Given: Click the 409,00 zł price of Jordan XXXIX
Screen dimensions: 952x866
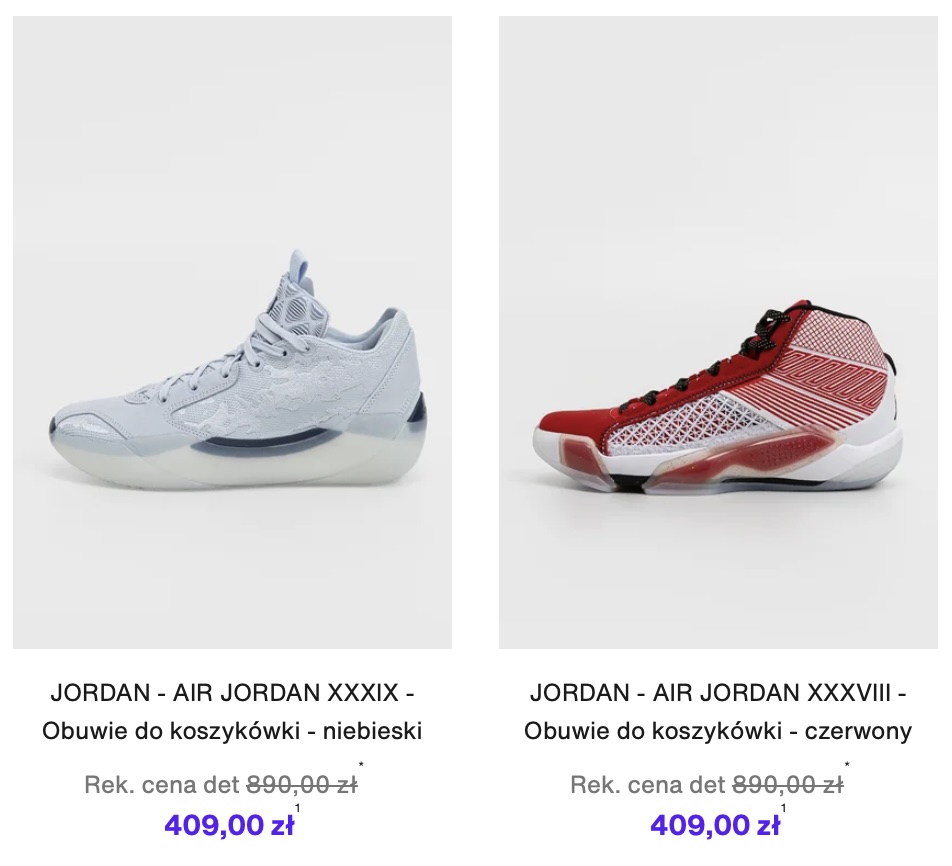Looking at the screenshot, I should coord(229,825).
